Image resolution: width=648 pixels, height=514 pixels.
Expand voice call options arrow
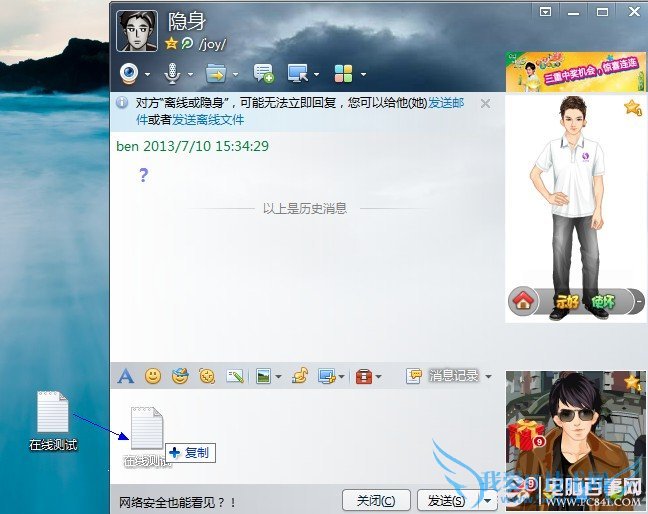(191, 74)
